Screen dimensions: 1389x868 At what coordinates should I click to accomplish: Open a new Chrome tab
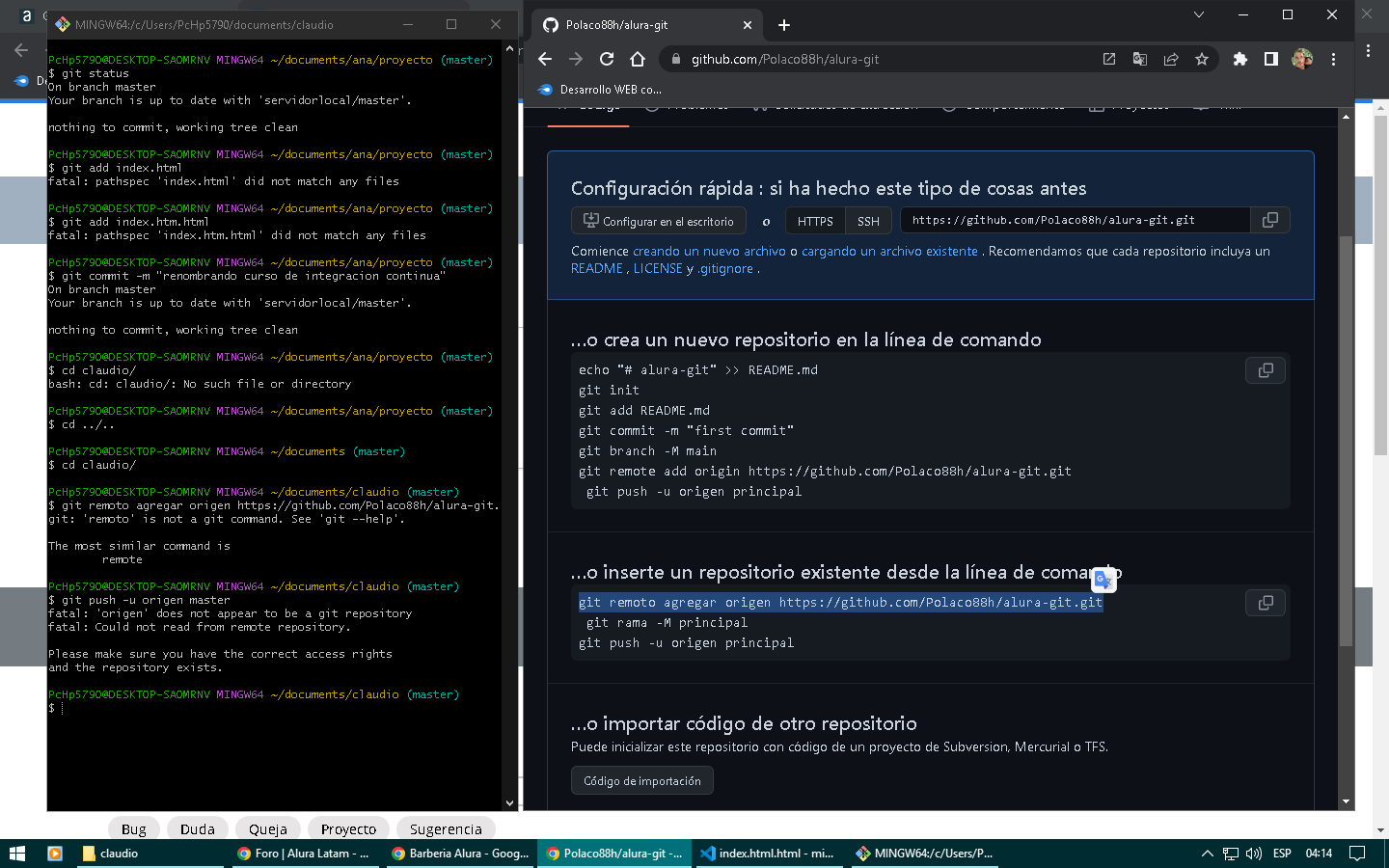784,25
